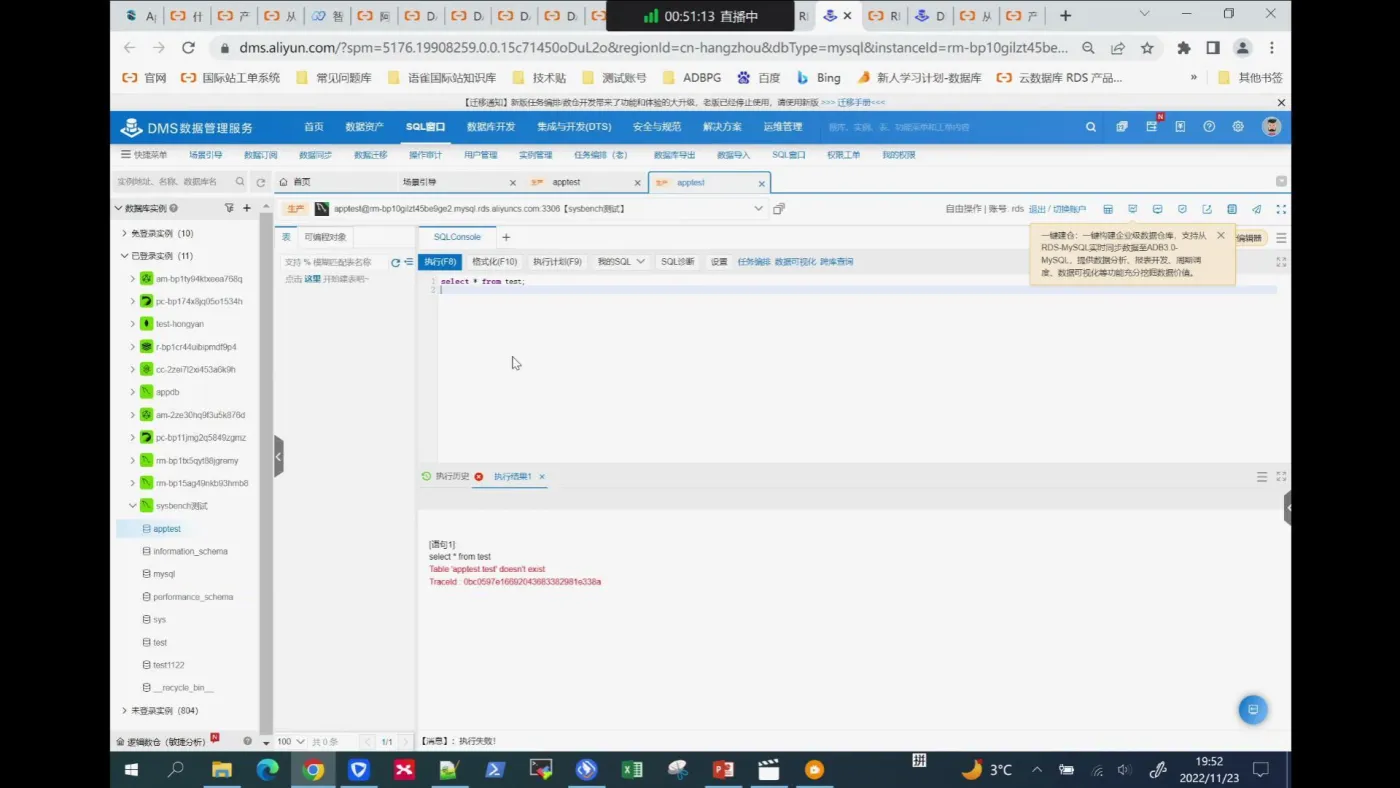Open Chrome from Windows taskbar
This screenshot has width=1400, height=788.
tap(313, 769)
